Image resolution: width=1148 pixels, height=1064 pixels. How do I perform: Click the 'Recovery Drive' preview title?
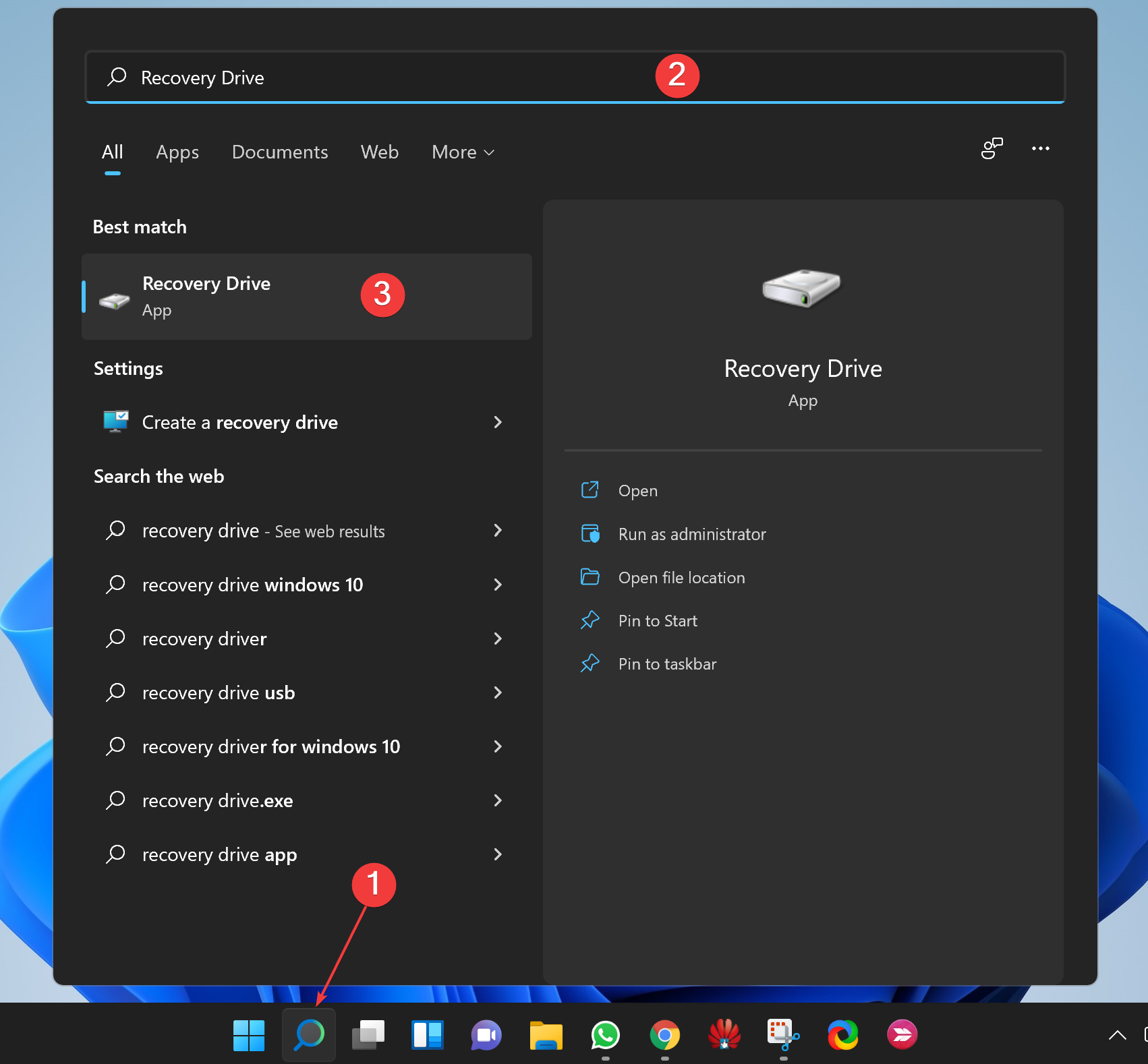tap(803, 369)
